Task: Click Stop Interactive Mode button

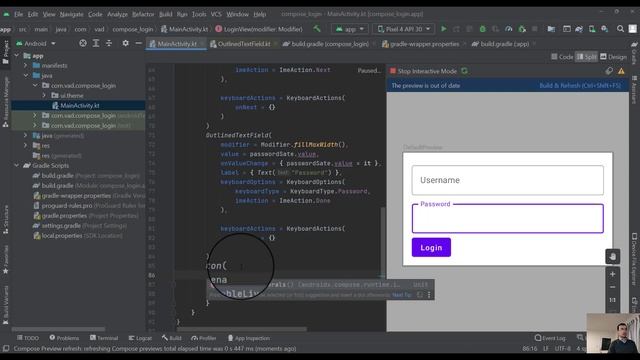Action: [423, 71]
